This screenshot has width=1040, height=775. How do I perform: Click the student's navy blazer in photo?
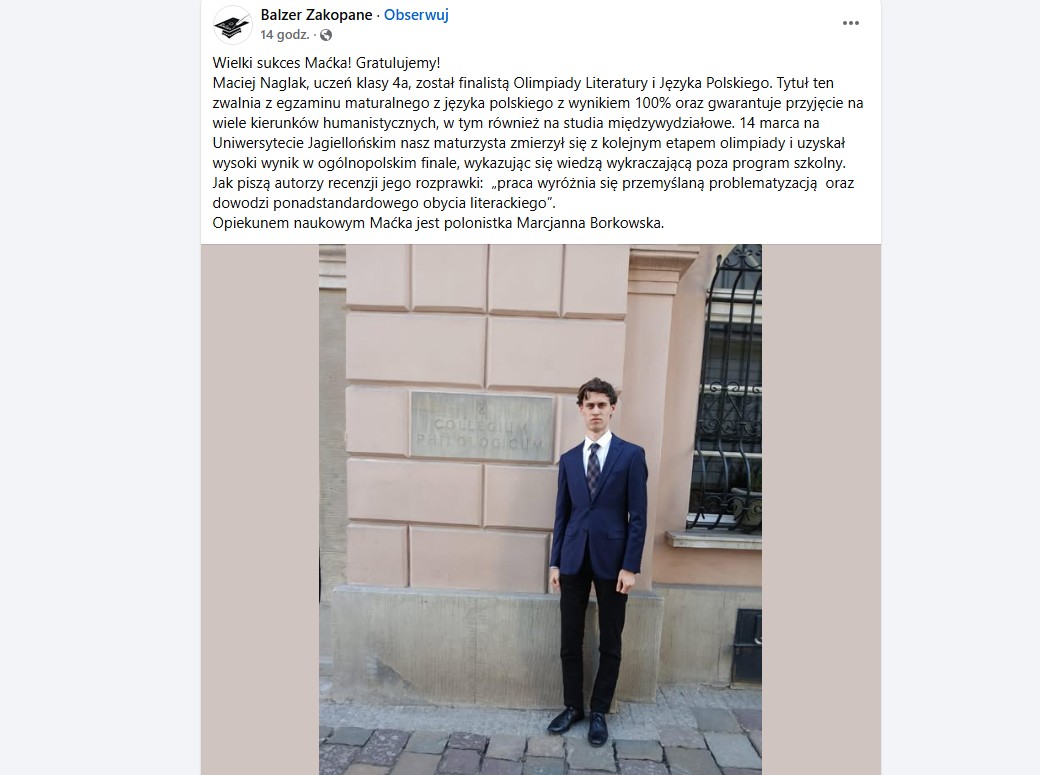pyautogui.click(x=599, y=507)
